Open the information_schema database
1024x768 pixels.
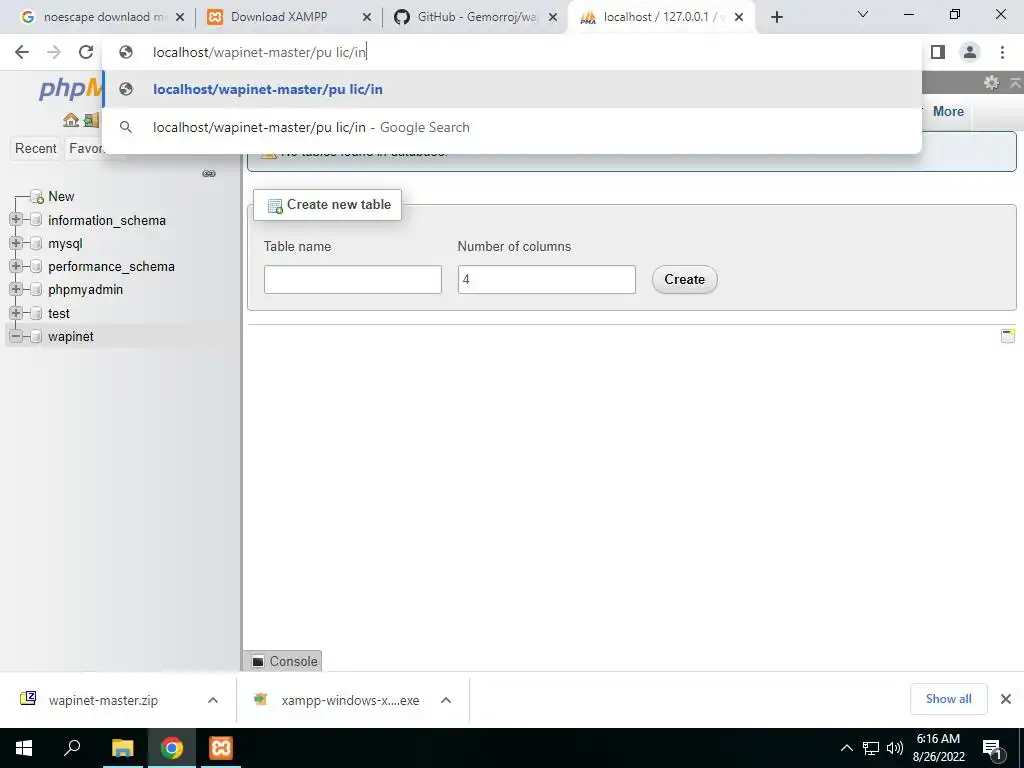pos(106,221)
